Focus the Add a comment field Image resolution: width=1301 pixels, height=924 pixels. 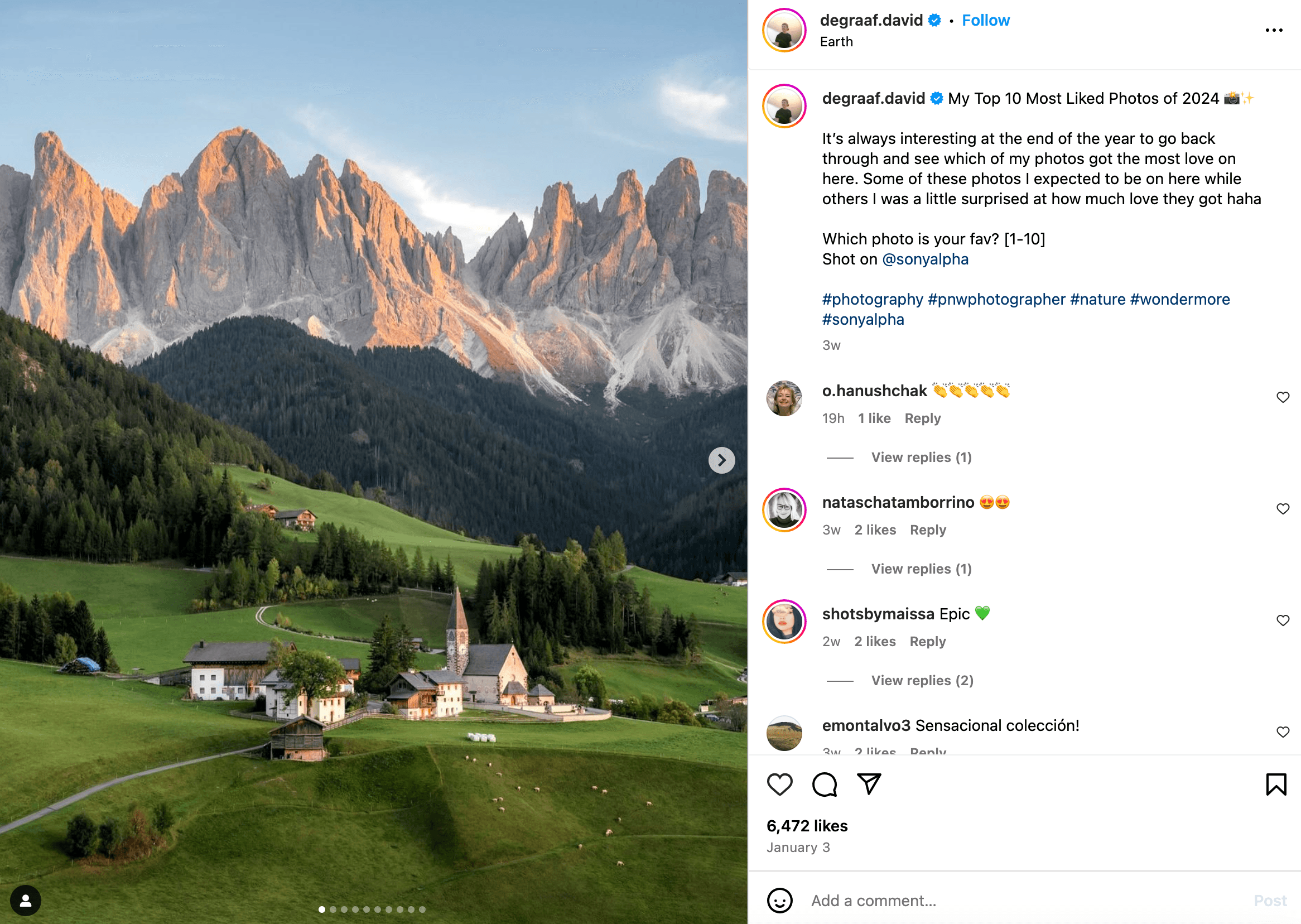click(1024, 901)
